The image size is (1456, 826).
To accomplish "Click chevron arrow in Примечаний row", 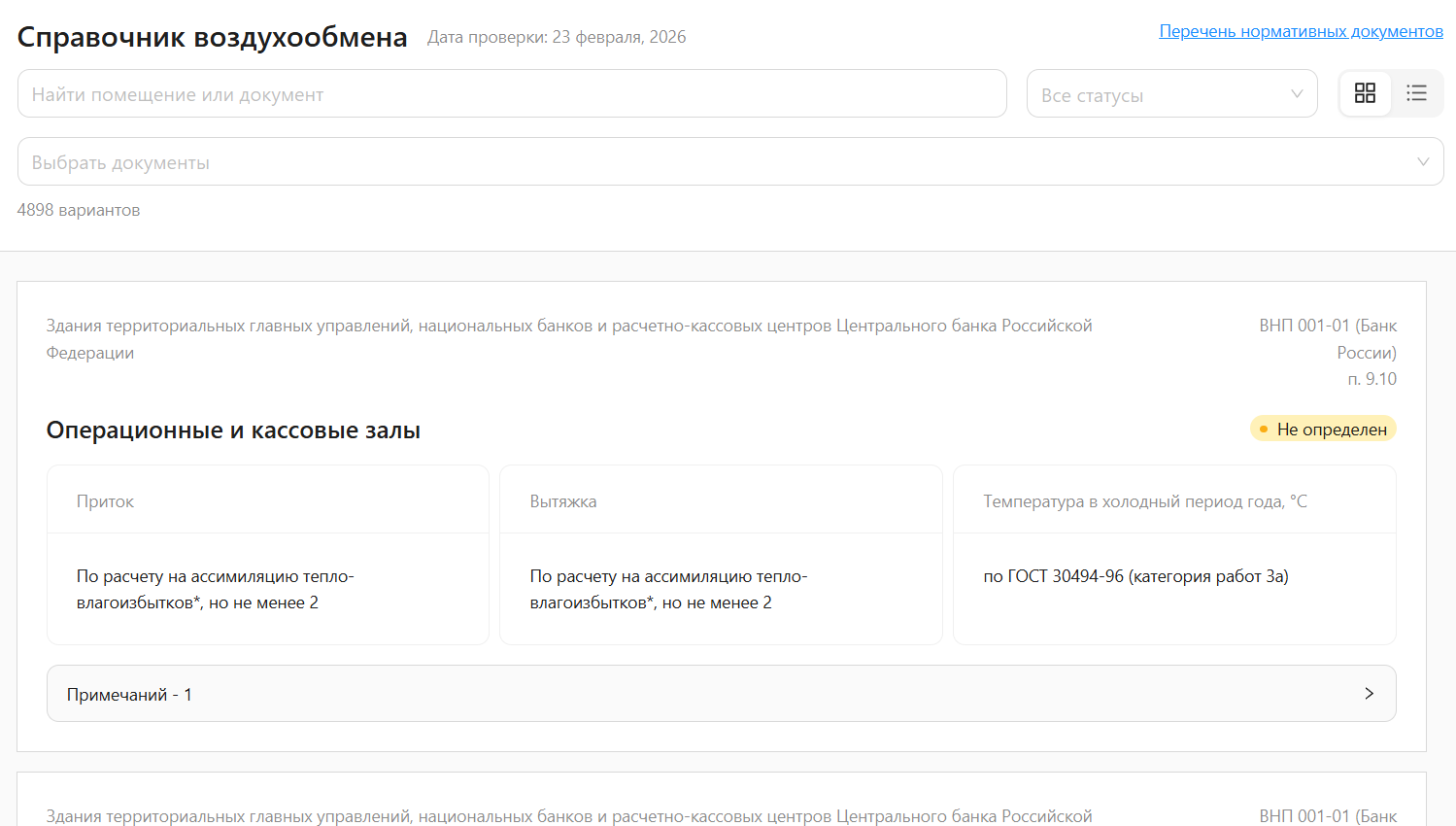I will (x=1369, y=694).
